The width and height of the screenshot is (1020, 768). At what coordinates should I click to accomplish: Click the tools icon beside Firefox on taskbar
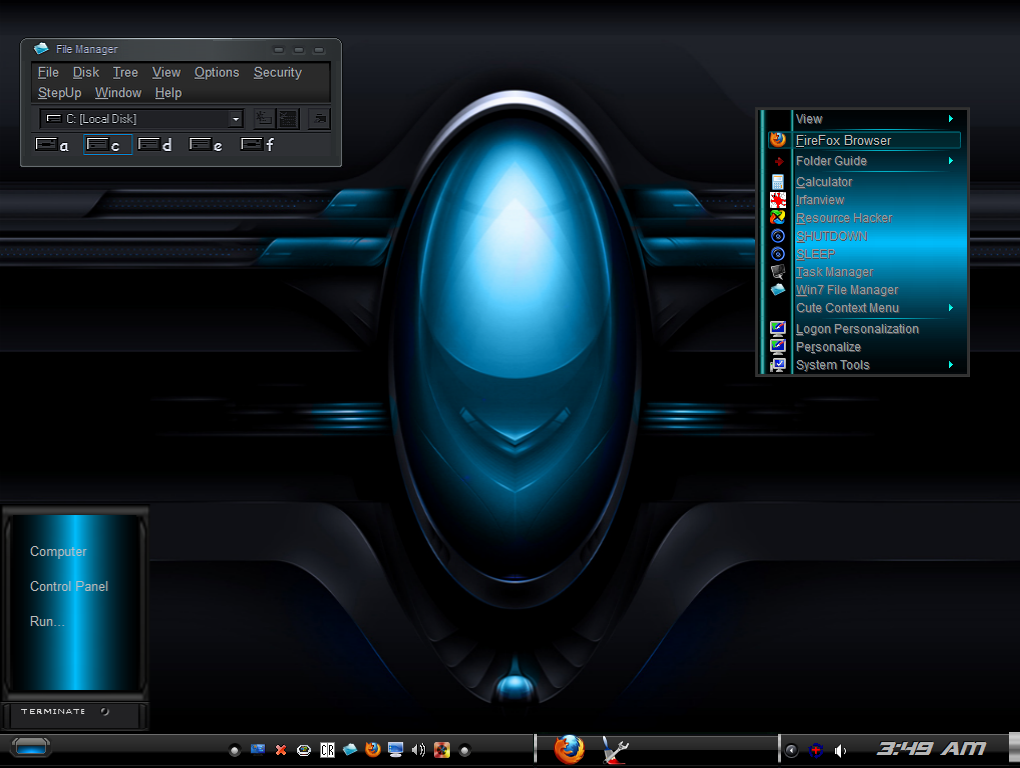(x=615, y=749)
